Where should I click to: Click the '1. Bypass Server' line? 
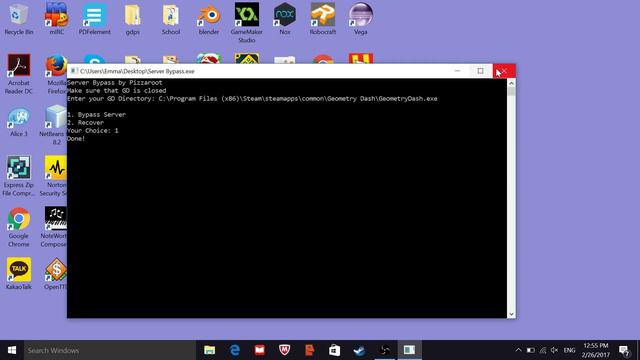[x=97, y=114]
